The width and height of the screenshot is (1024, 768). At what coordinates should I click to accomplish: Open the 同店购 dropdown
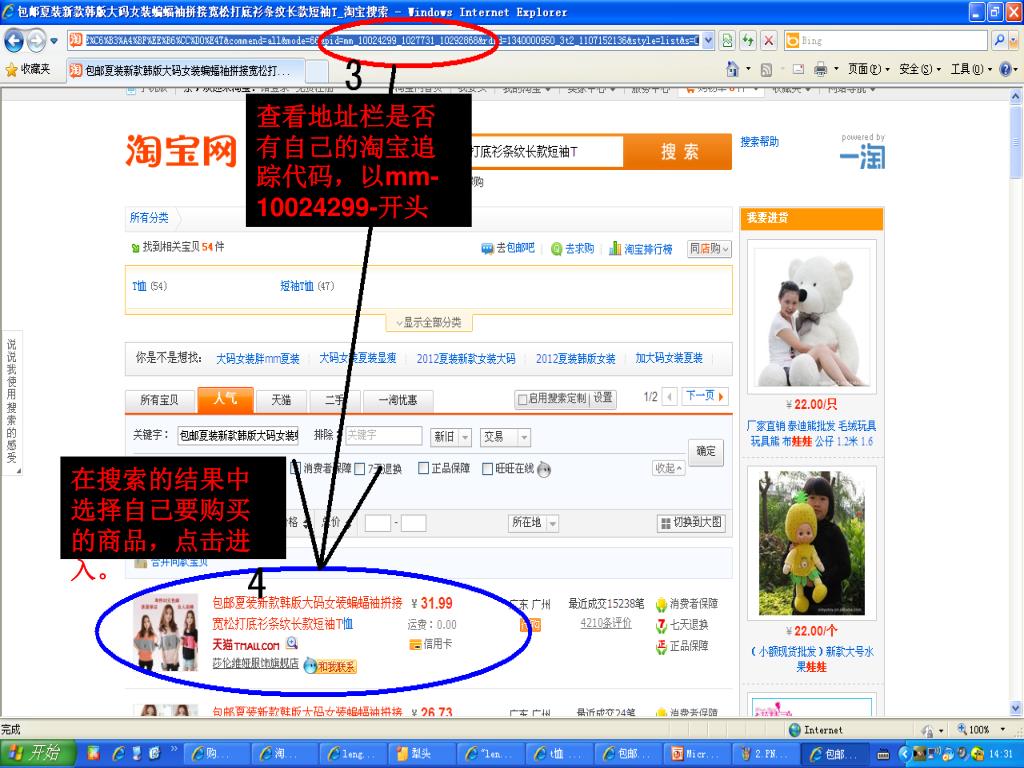coord(709,249)
